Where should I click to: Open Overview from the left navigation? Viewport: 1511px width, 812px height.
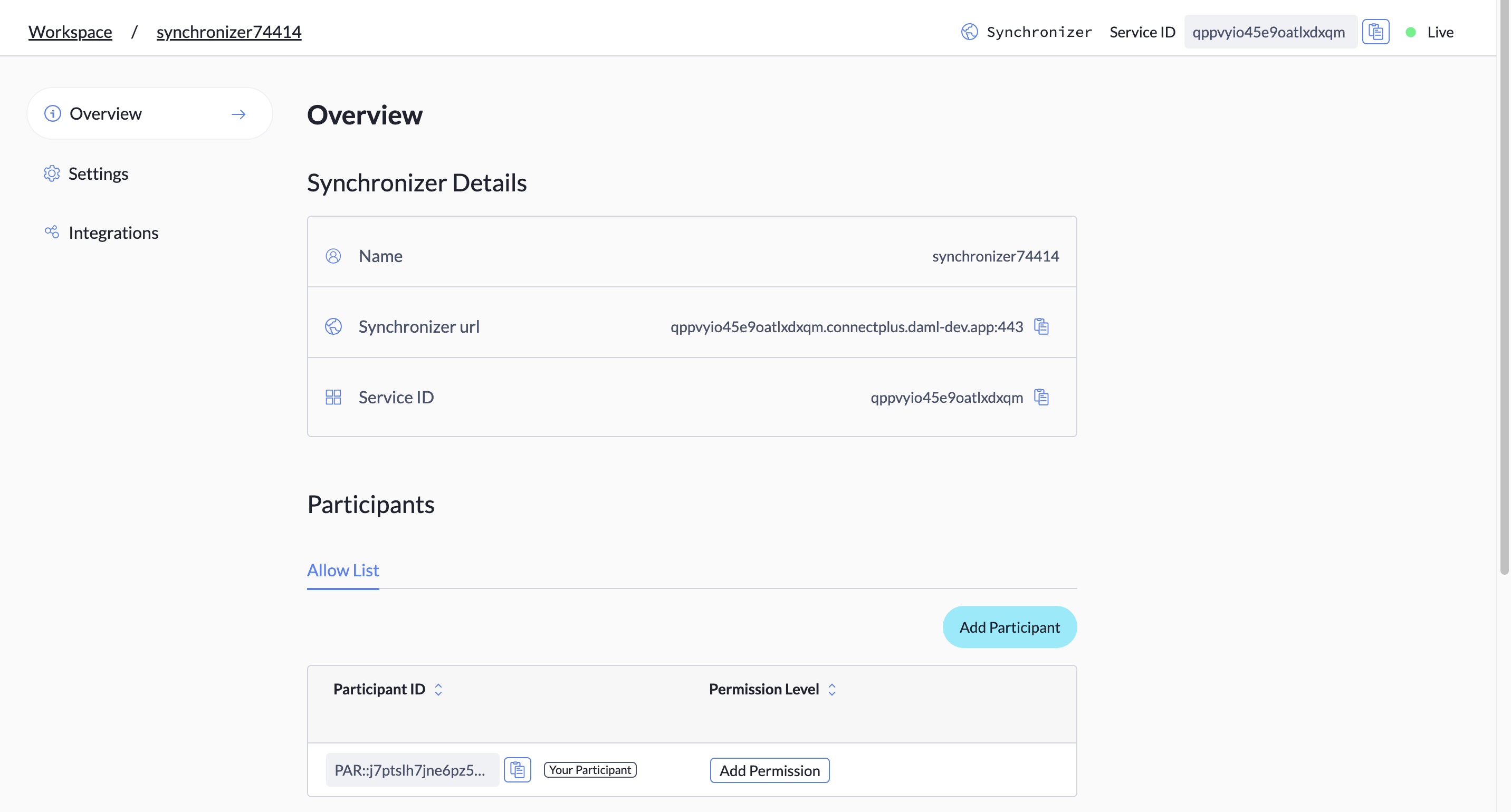(106, 113)
